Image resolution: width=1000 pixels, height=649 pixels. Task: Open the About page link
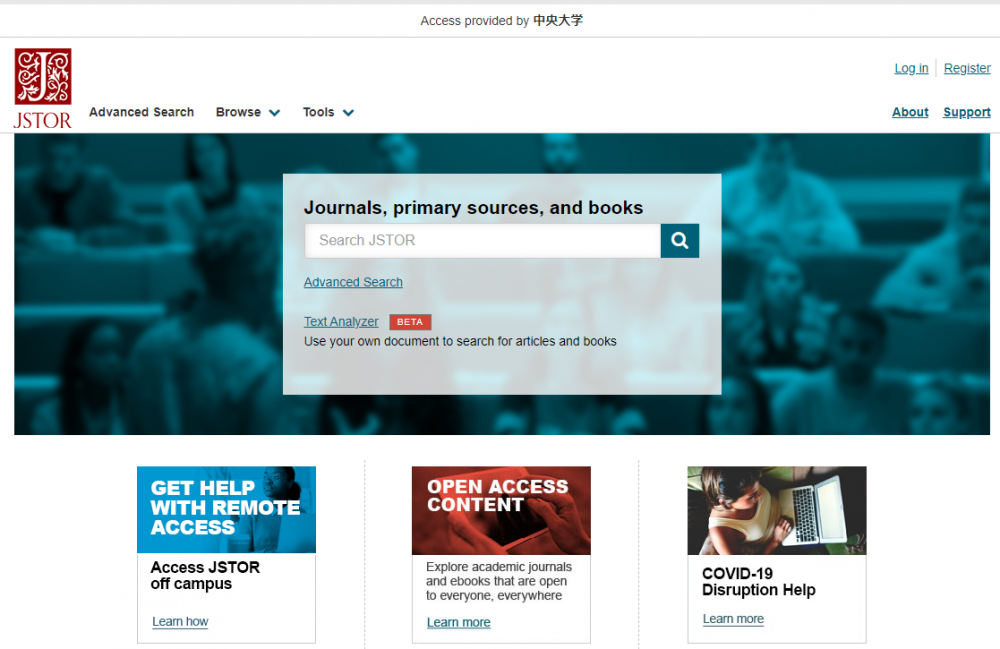910,112
